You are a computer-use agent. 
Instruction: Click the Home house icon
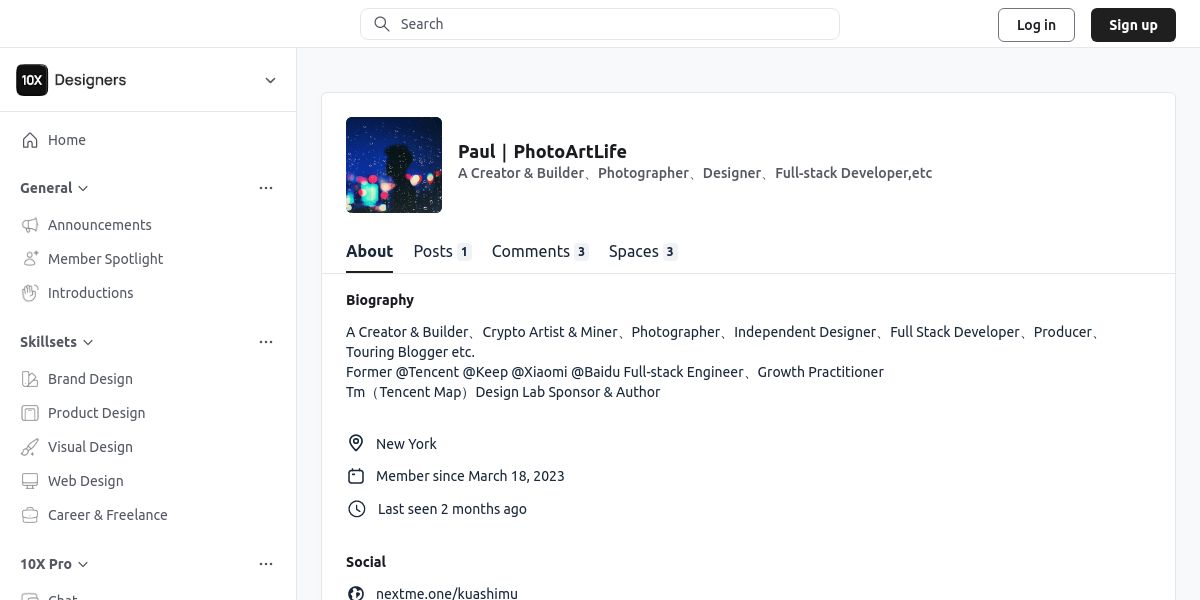coord(30,140)
